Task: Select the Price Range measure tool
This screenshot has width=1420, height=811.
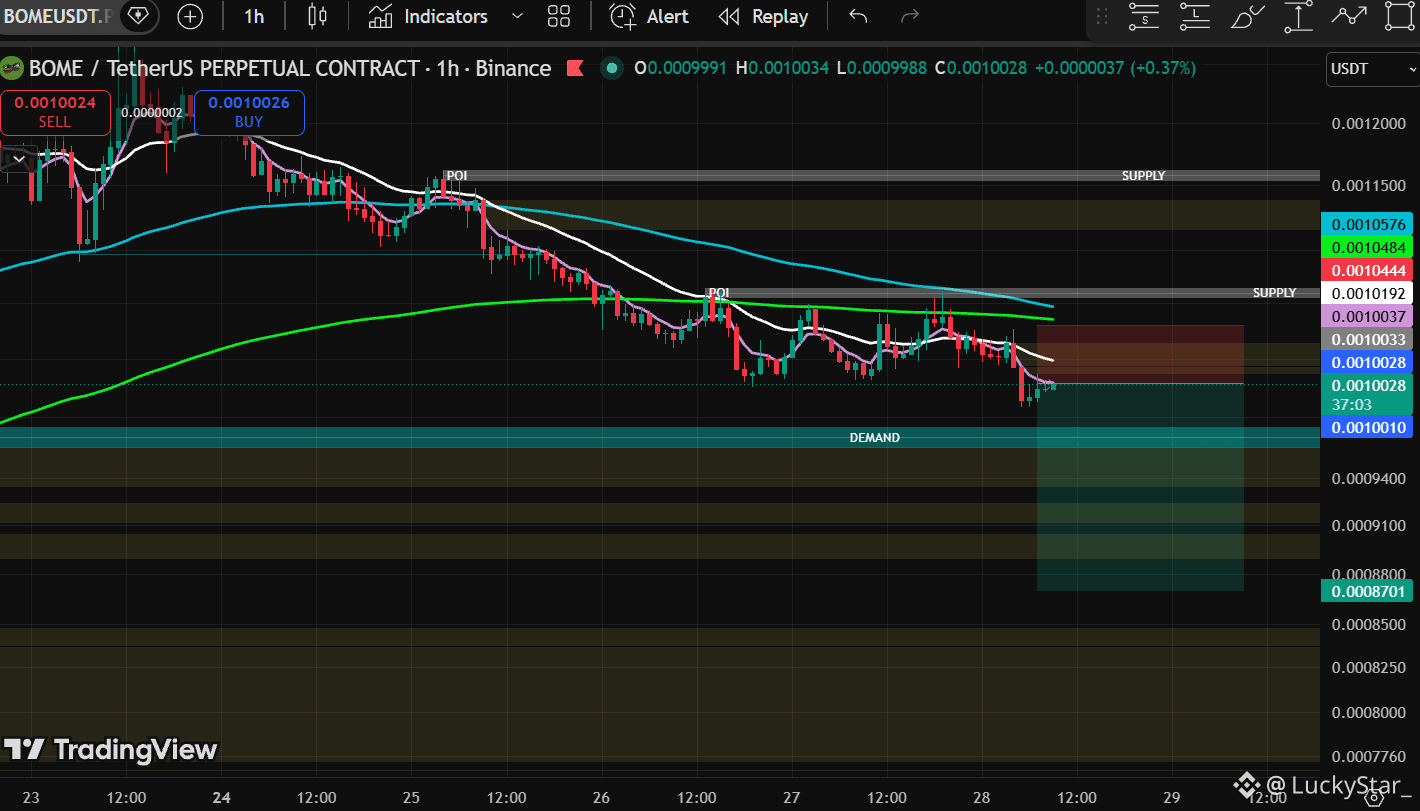Action: (1299, 16)
